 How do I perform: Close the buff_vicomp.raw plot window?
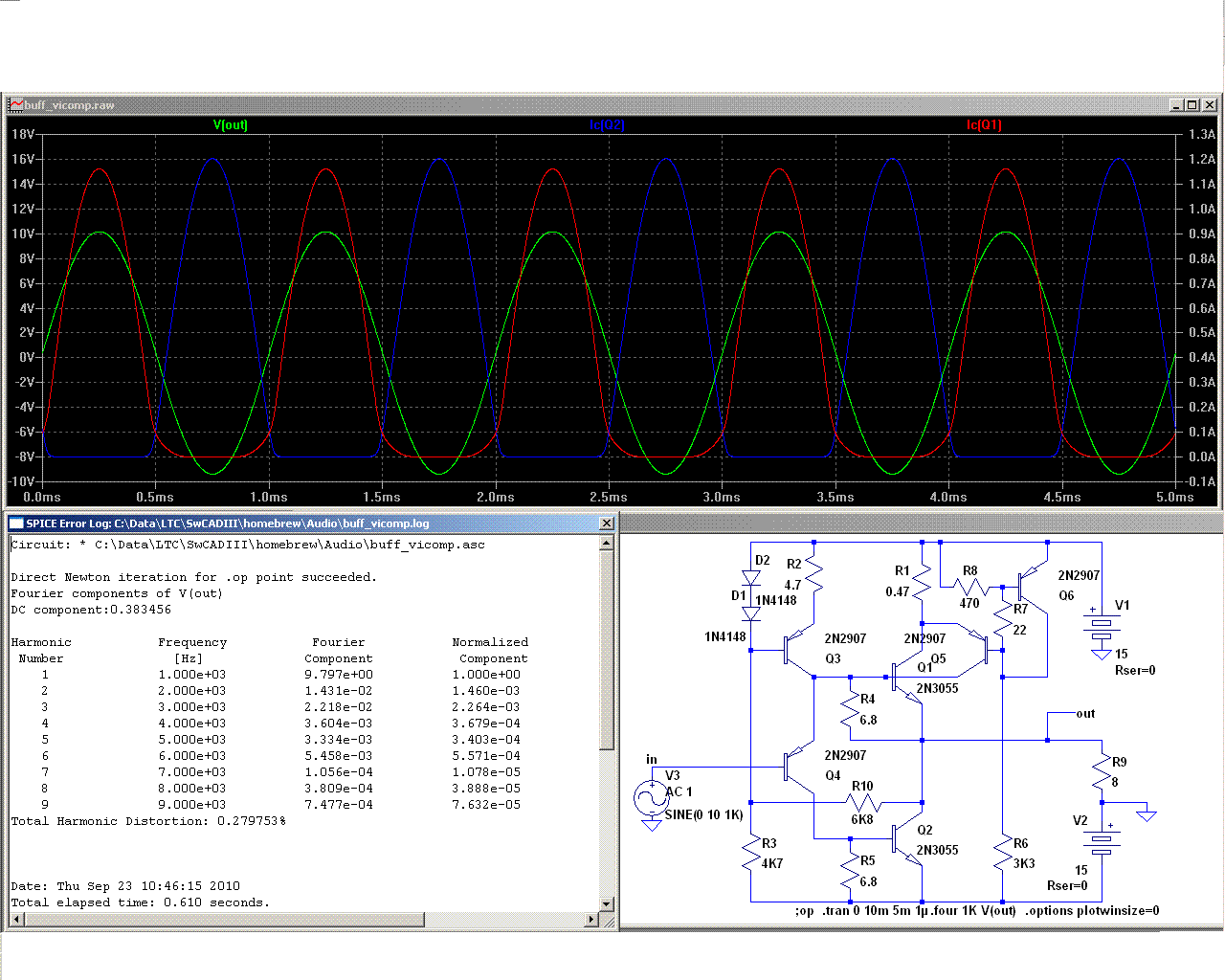pos(1210,104)
